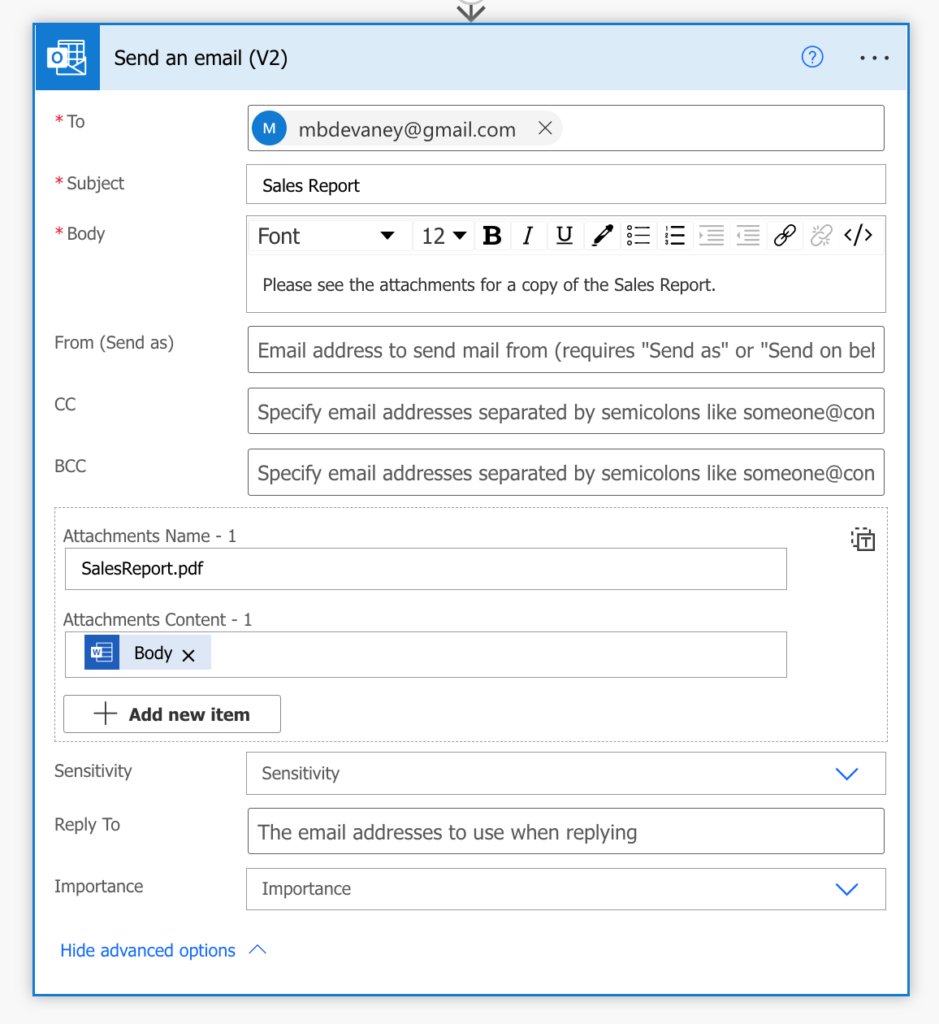This screenshot has height=1024, width=939.
Task: Open the ellipsis menu for this action
Action: pos(874,58)
